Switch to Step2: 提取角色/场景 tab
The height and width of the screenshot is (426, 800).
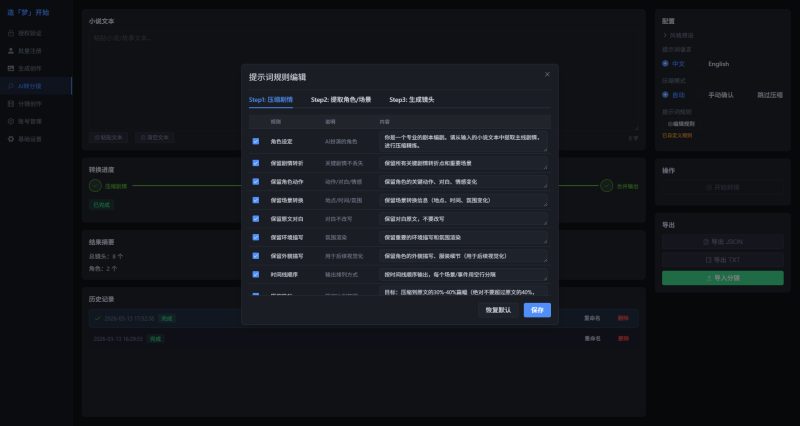click(x=340, y=100)
